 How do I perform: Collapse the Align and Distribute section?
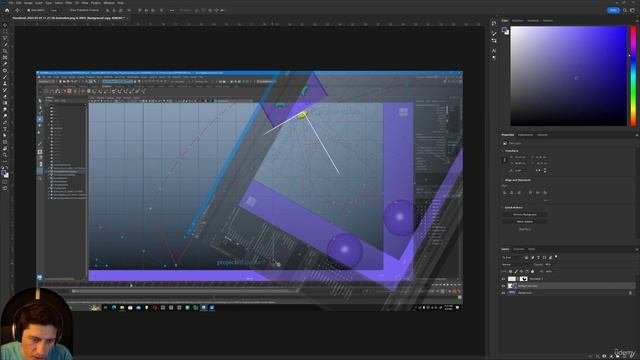[502, 180]
